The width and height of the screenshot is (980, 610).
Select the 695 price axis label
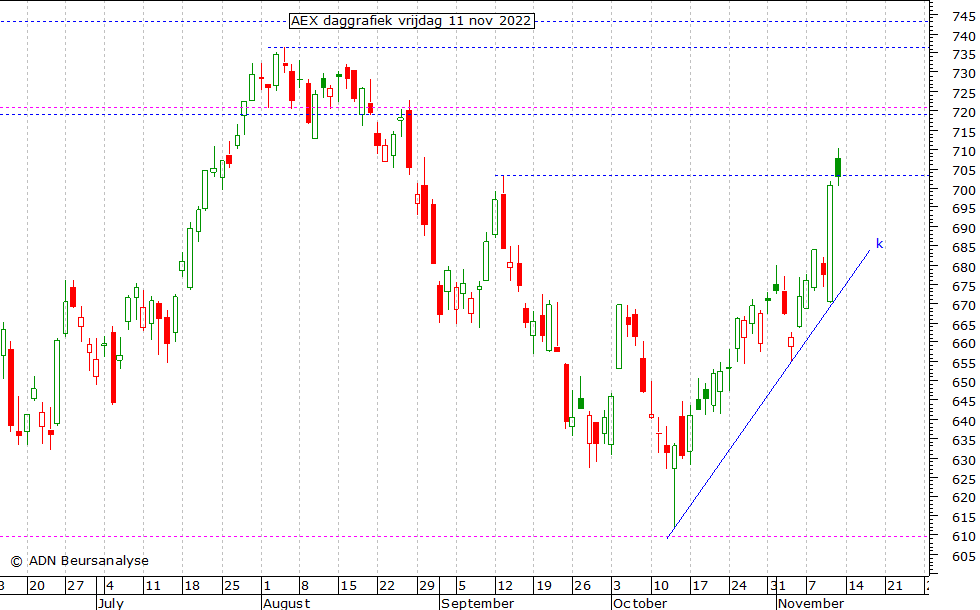point(963,209)
